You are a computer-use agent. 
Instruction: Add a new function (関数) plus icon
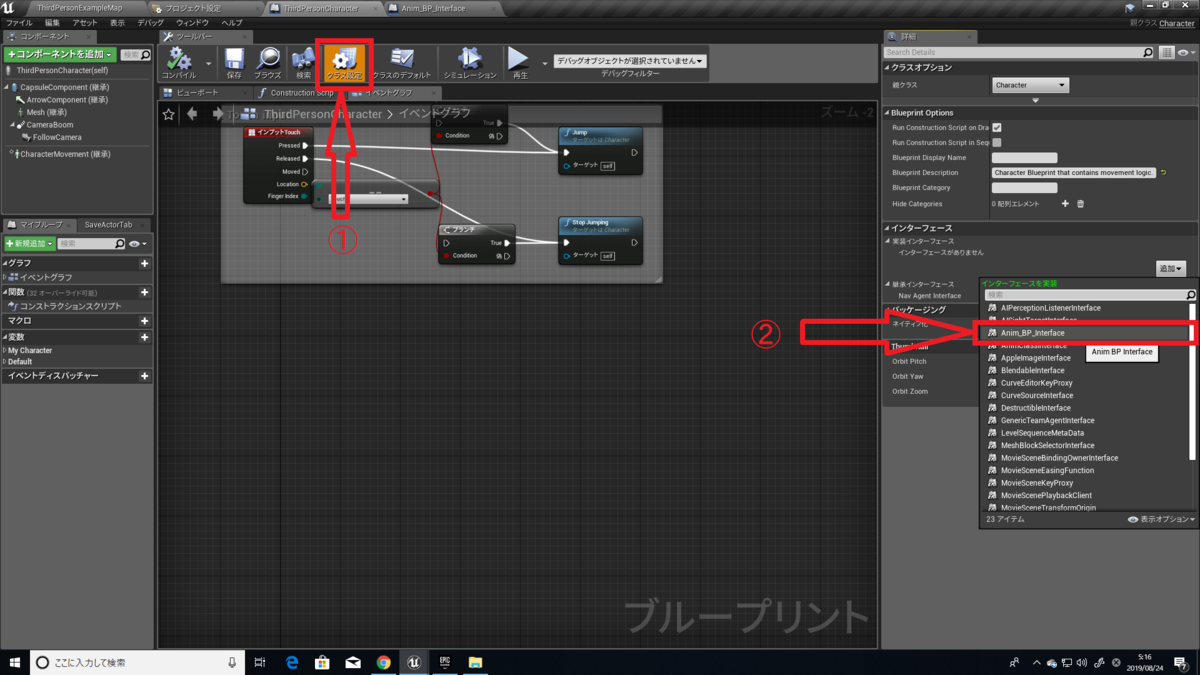point(145,292)
